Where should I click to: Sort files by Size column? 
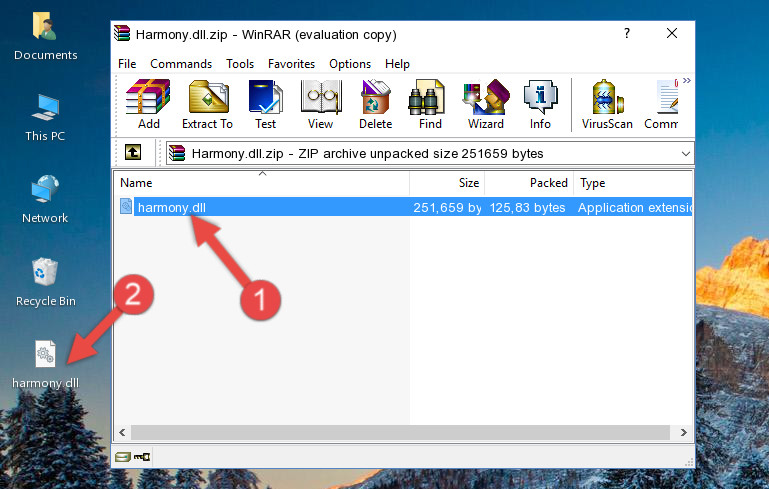(x=447, y=183)
